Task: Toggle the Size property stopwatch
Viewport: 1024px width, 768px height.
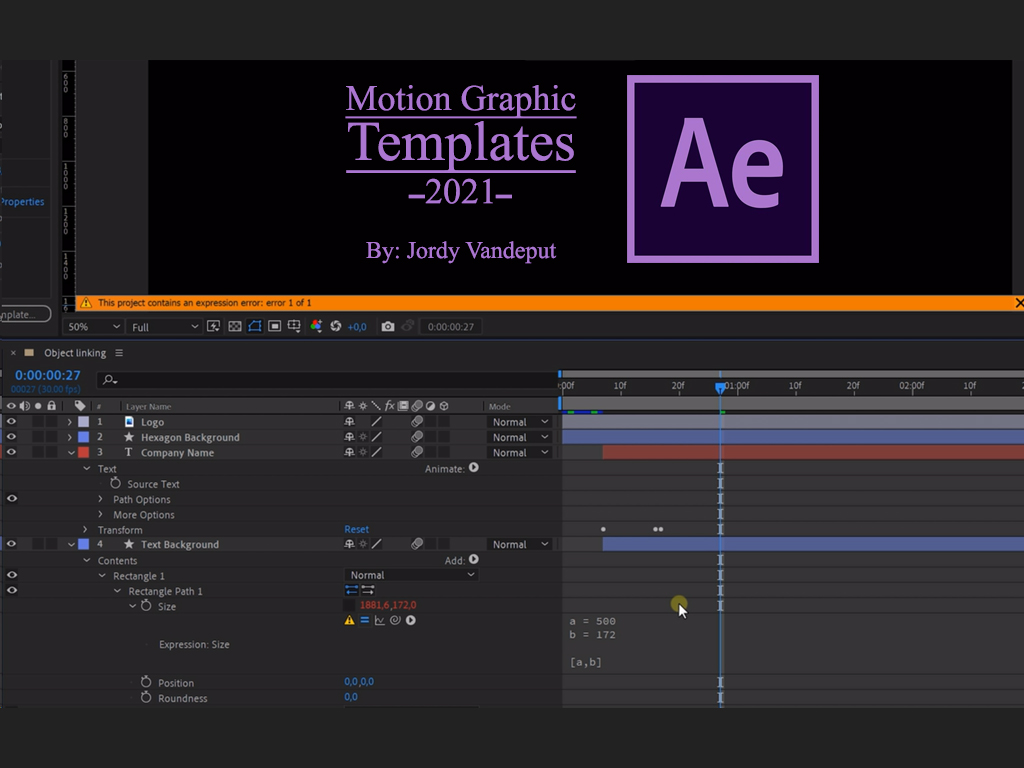Action: pyautogui.click(x=146, y=606)
